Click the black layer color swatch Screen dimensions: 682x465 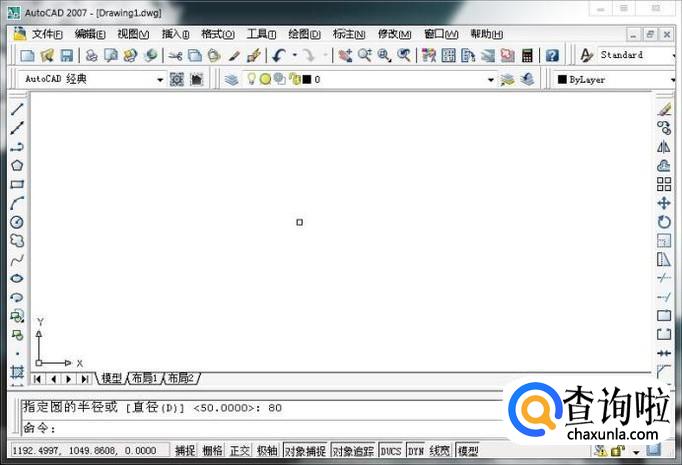click(x=307, y=79)
